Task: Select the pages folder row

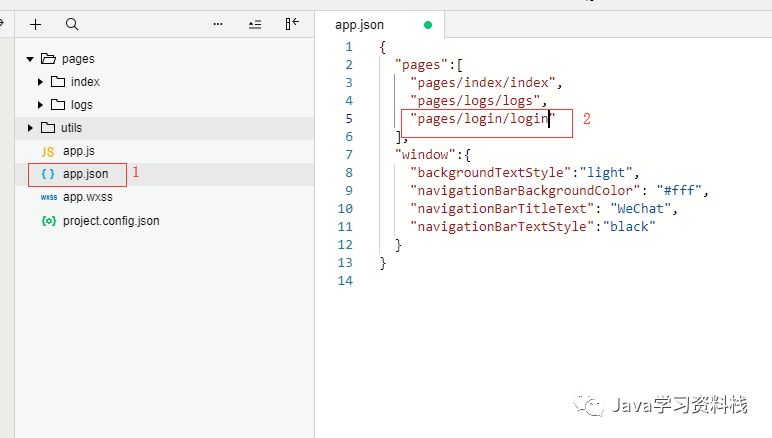Action: tap(164, 59)
